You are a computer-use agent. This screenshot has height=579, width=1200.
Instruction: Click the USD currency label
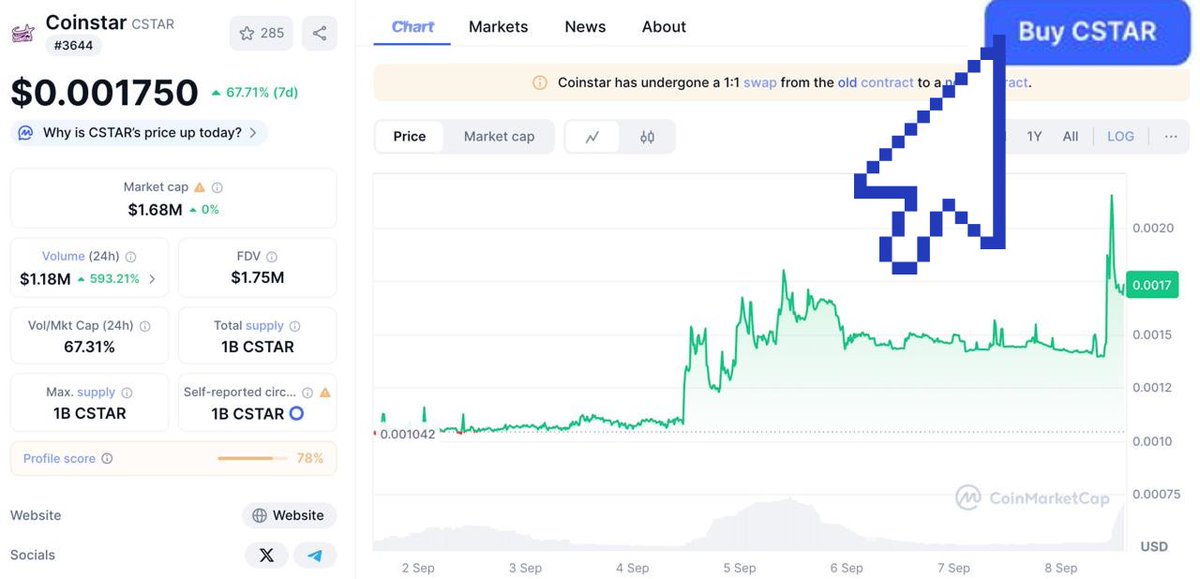(x=1154, y=547)
